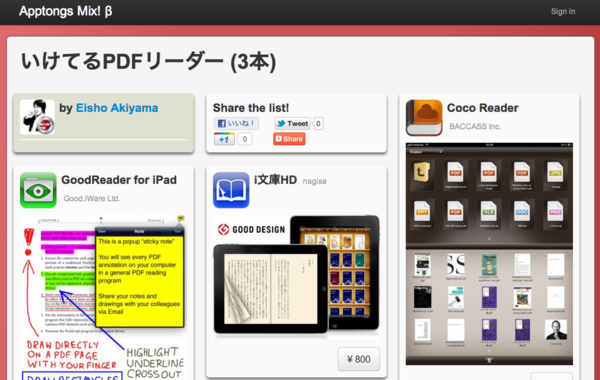Screen dimensions: 600x380
Task: Click the Sign in link
Action: pos(562,11)
